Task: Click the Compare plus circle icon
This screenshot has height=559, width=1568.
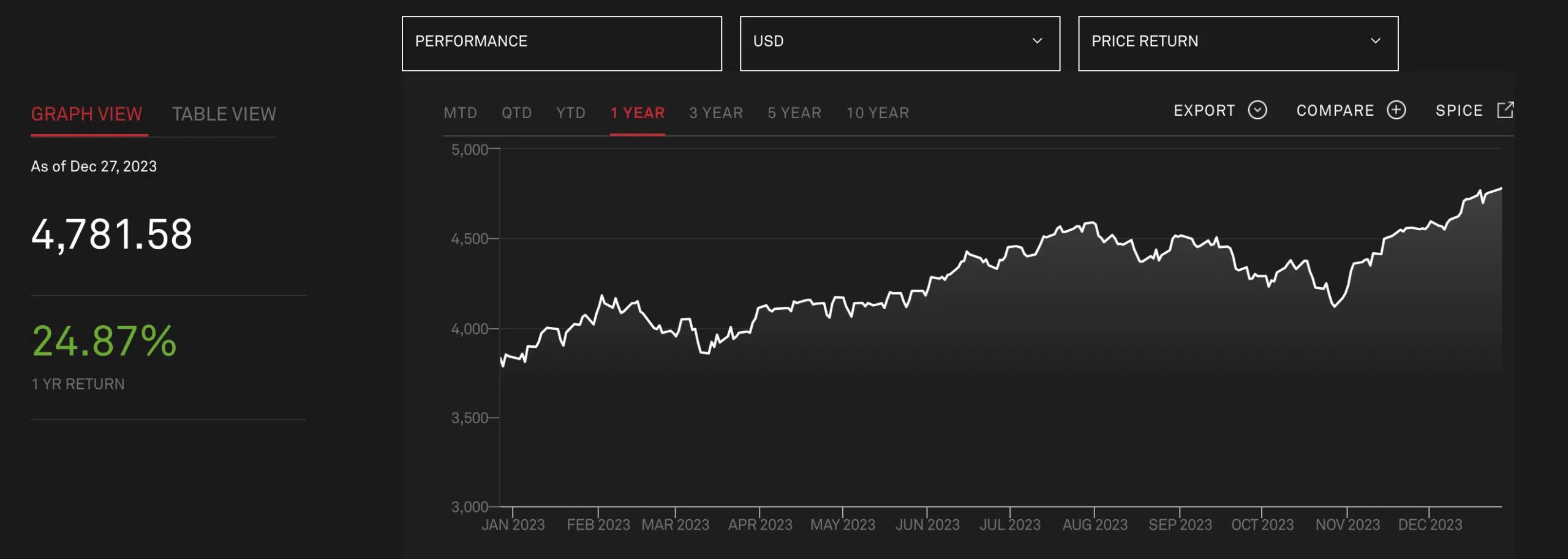Action: tap(1396, 110)
